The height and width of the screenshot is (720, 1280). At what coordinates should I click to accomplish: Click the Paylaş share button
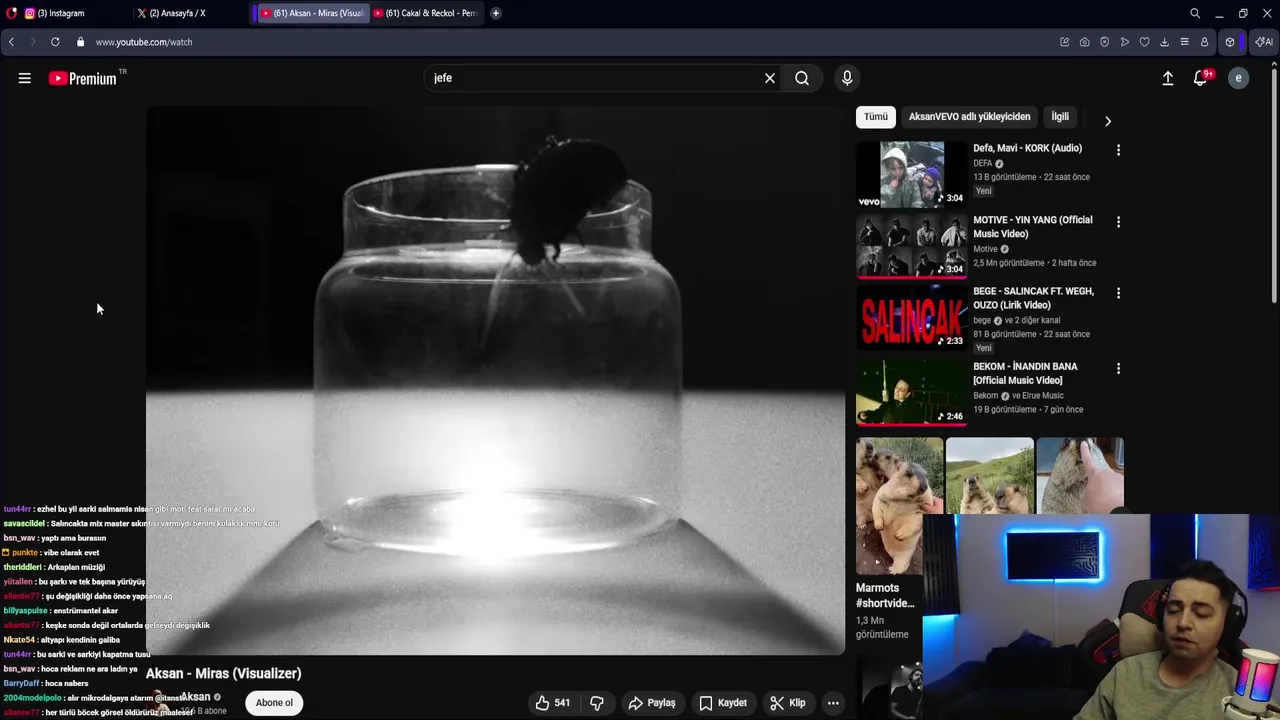(x=651, y=703)
